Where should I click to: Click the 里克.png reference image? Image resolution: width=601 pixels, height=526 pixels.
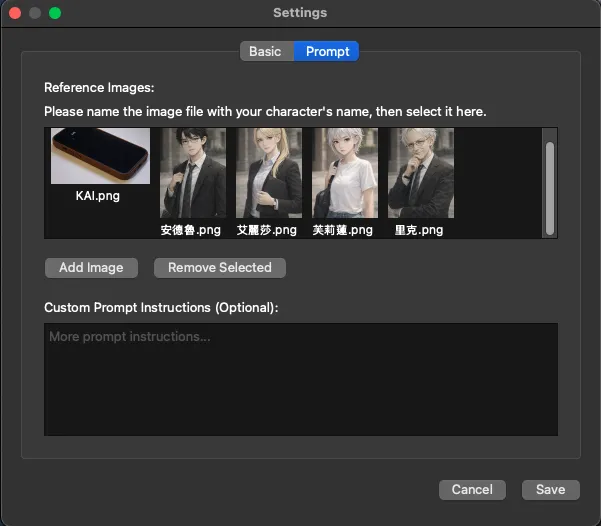420,172
